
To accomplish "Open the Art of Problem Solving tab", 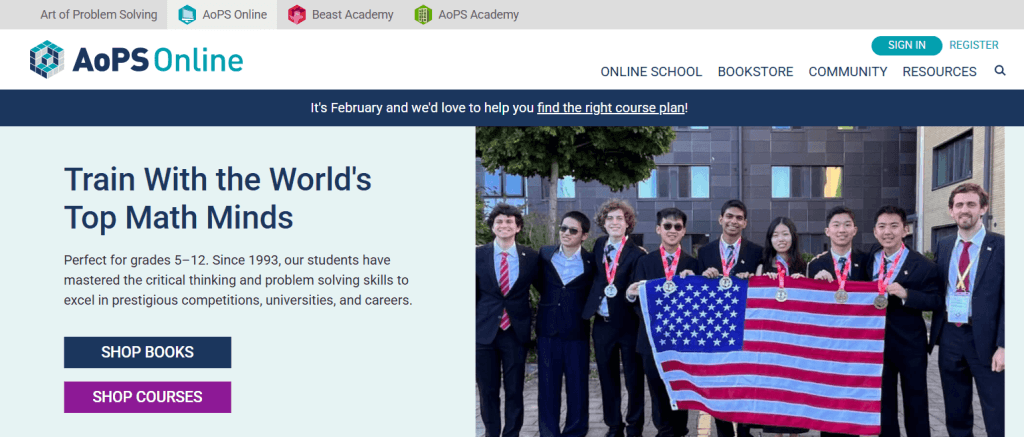I will pyautogui.click(x=99, y=14).
